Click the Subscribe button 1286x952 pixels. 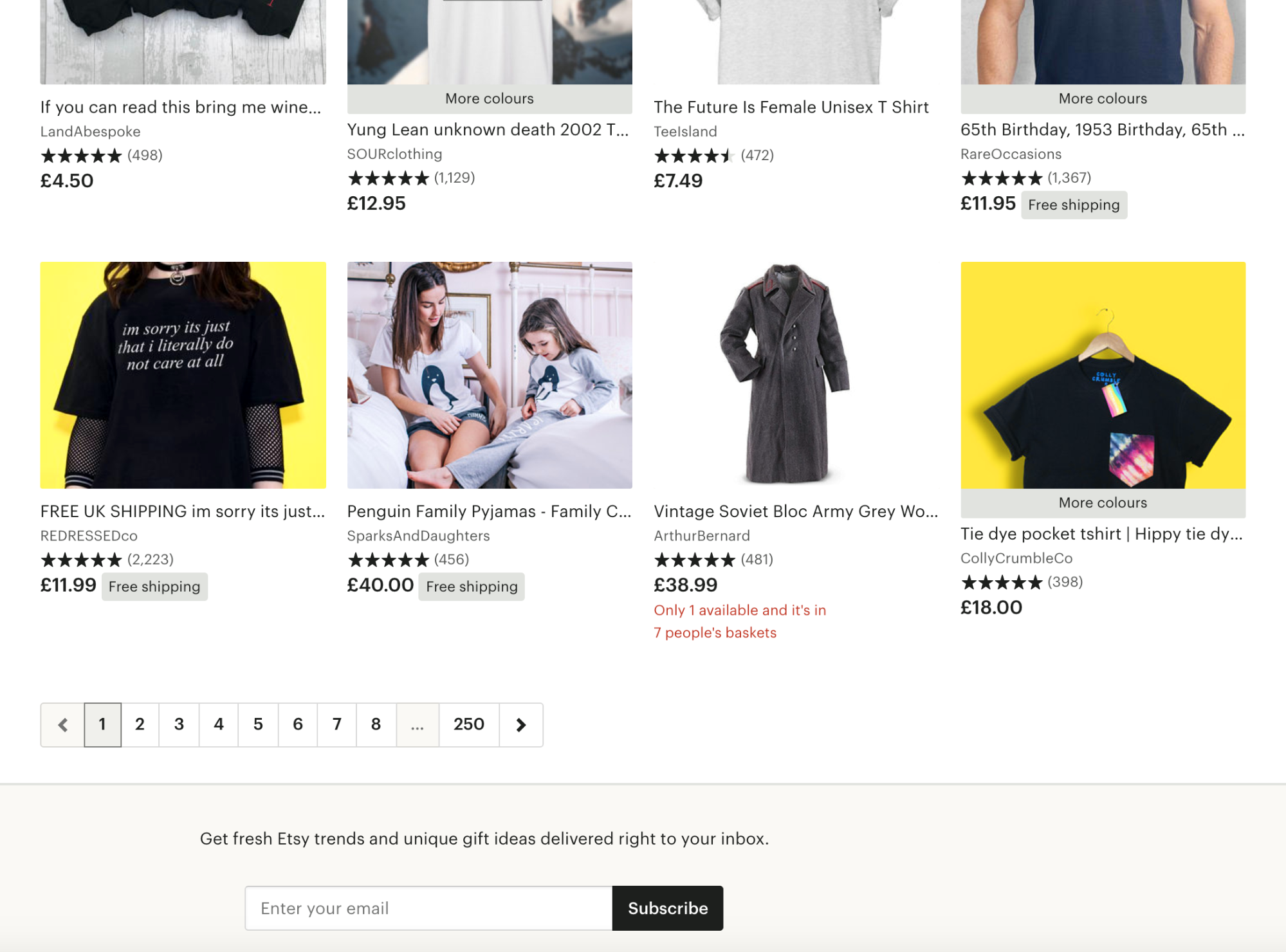coord(667,908)
